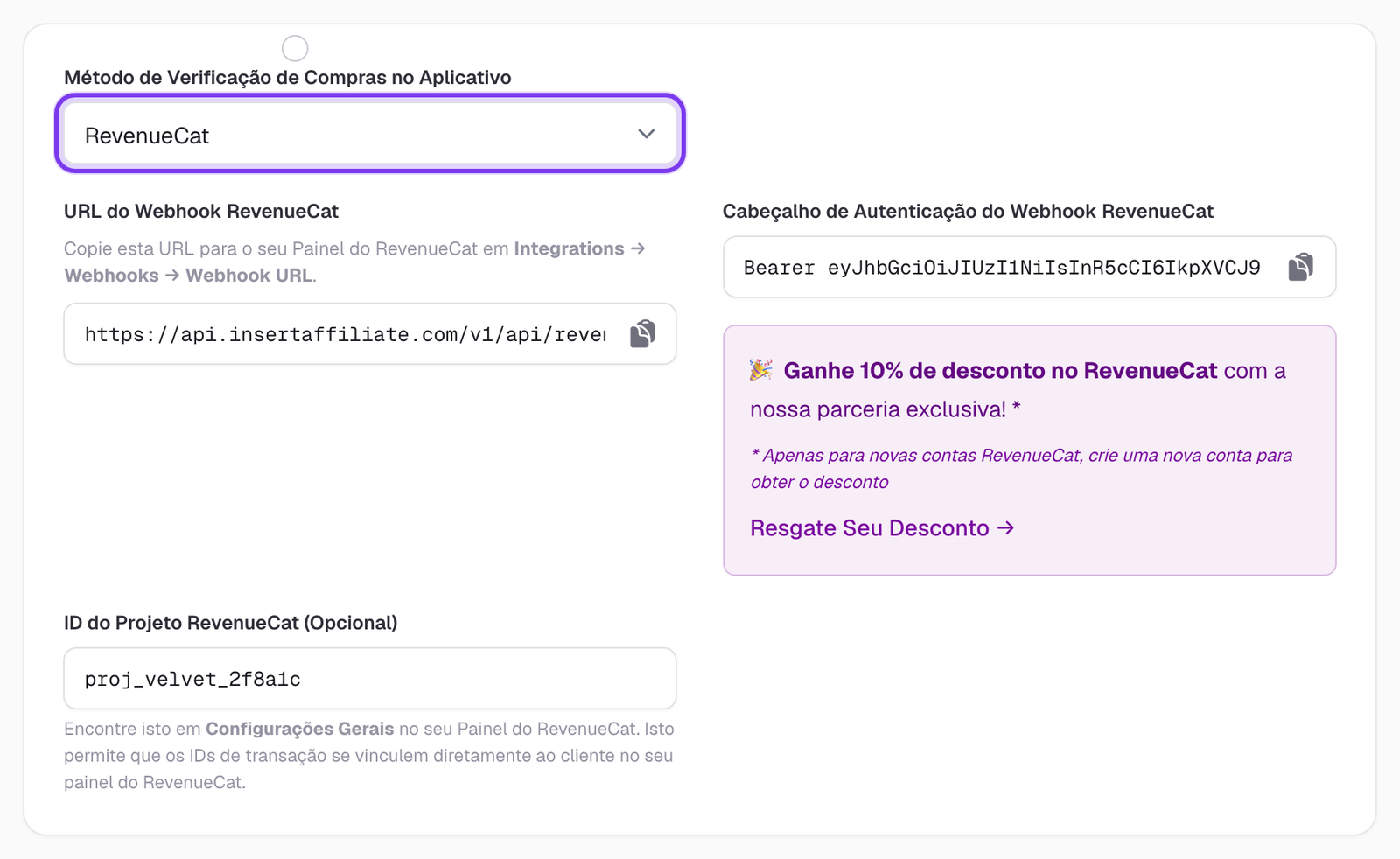Click the party popper emoji in the promo box
This screenshot has width=1400, height=859.
pos(761,370)
